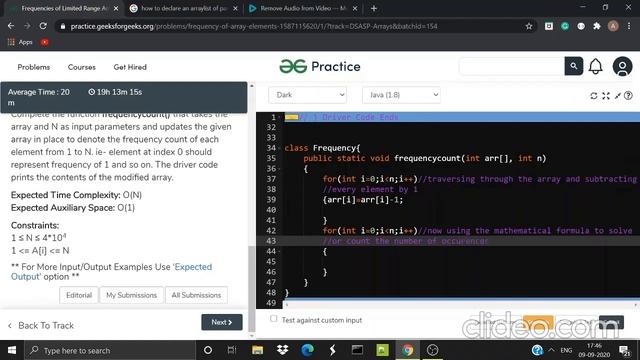Viewport: 640px width, 360px height.
Task: Reset code with the refresh editor icon
Action: click(x=593, y=96)
